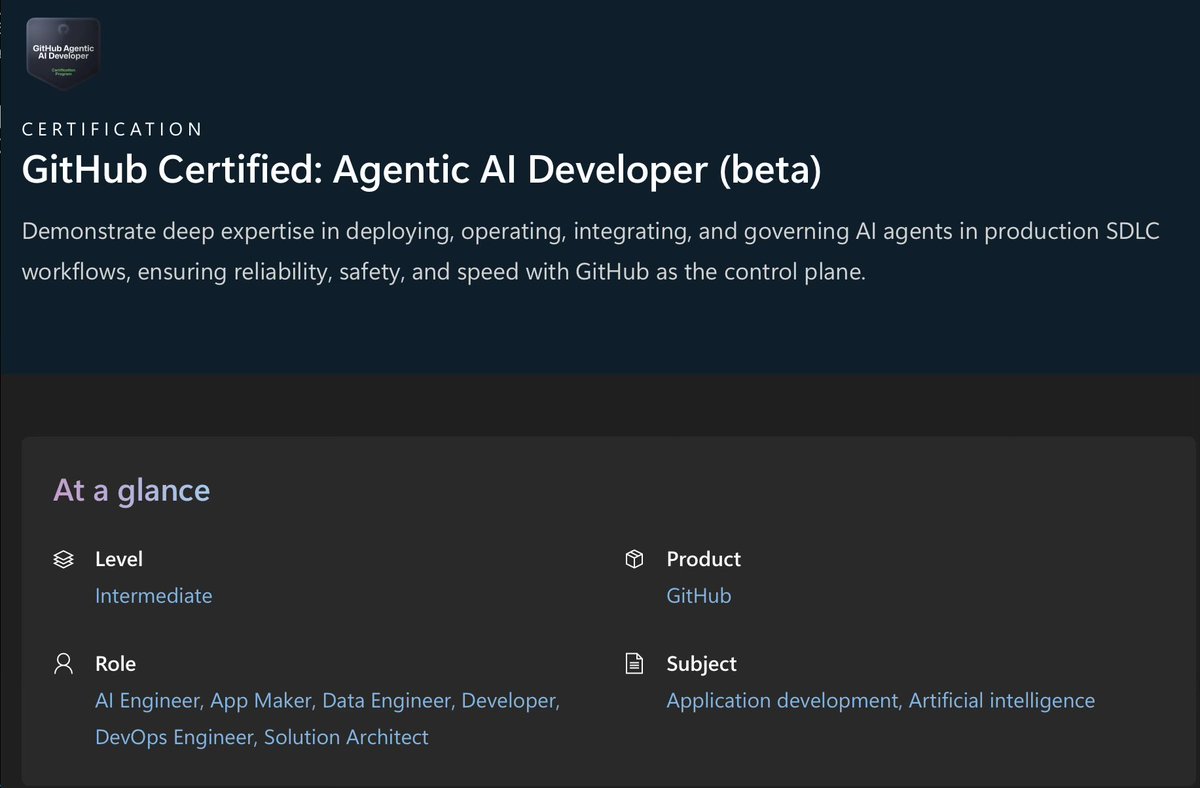Click the Role person icon

63,664
